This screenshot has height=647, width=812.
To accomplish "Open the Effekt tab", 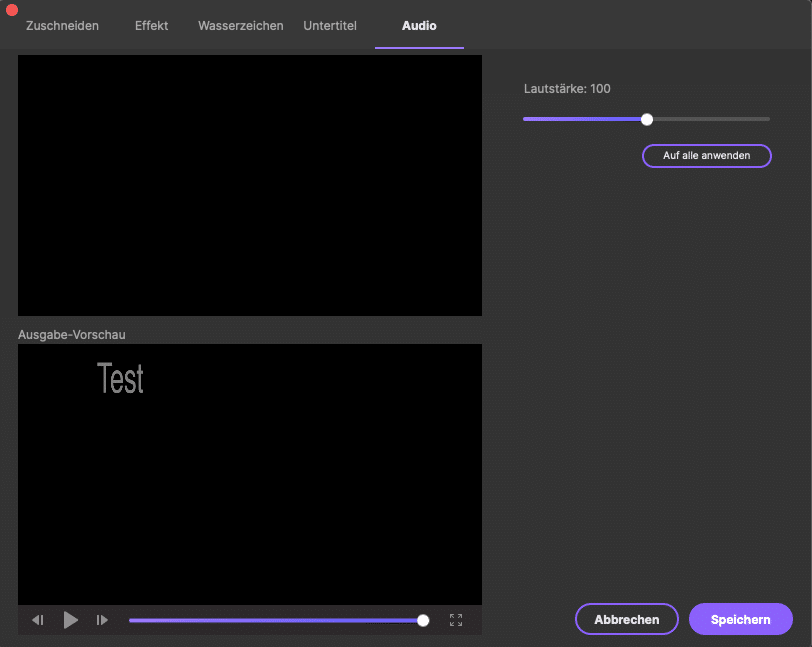I will 152,26.
